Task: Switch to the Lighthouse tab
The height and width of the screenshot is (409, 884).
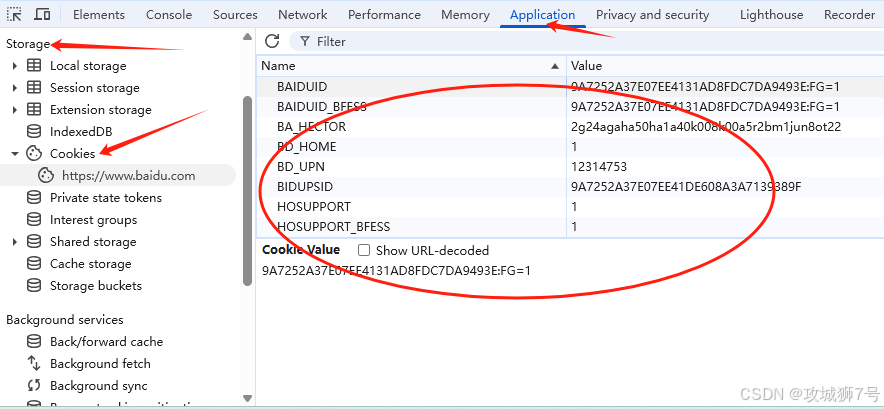Action: point(771,15)
